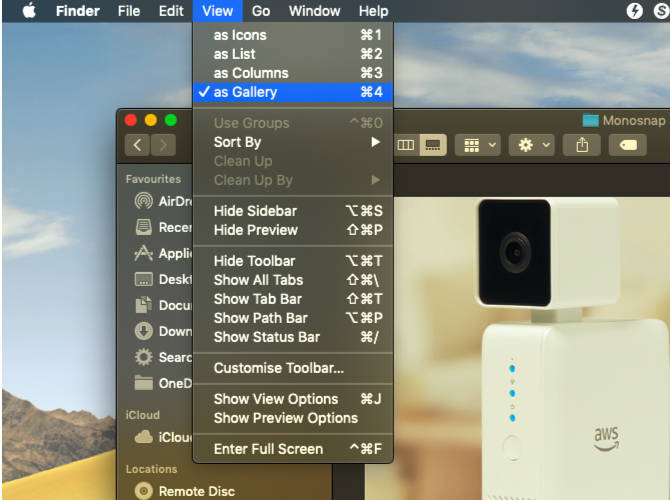Click the Edit Tags toolbar button
The width and height of the screenshot is (670, 500).
click(x=628, y=145)
